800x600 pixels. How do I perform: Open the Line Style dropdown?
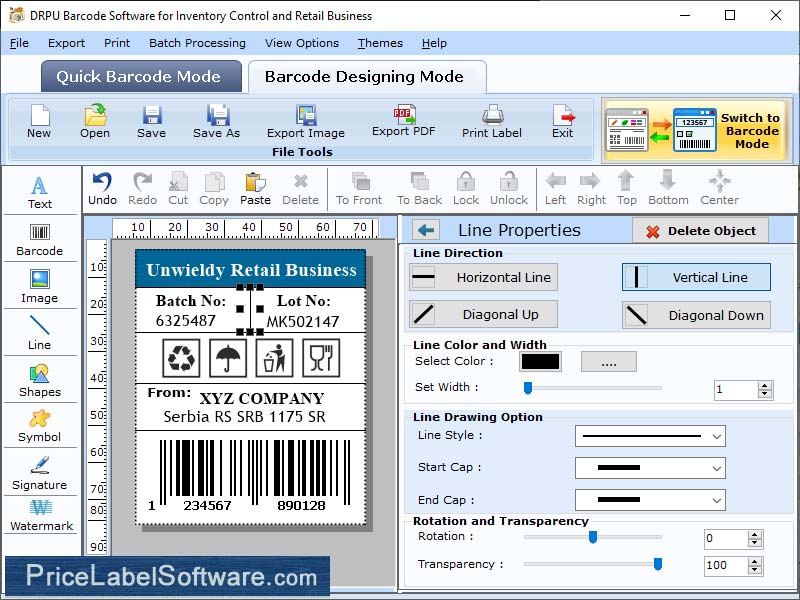pos(650,436)
